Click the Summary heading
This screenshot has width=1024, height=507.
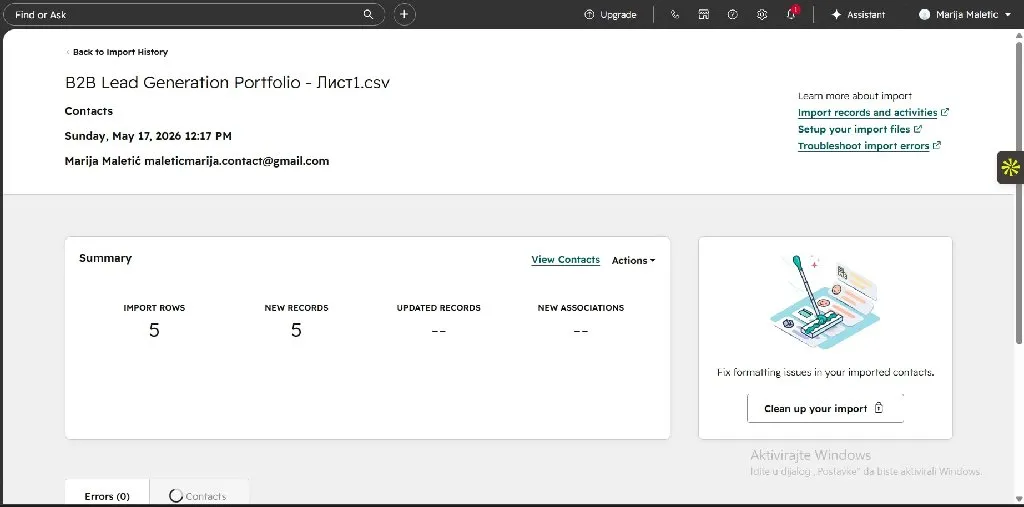point(105,258)
